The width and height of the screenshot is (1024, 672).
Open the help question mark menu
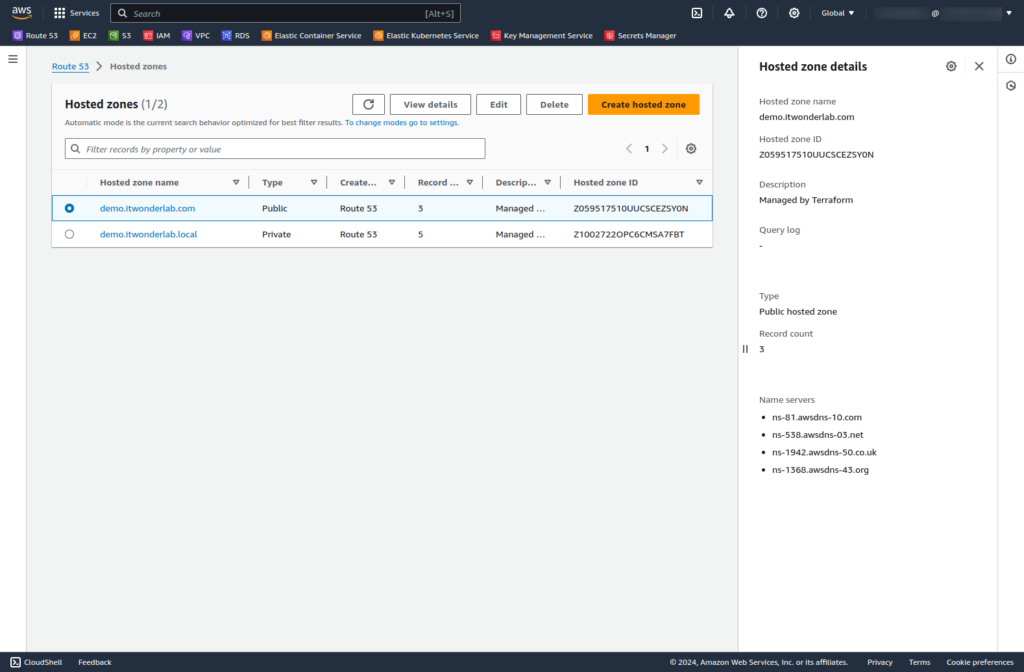click(x=761, y=13)
